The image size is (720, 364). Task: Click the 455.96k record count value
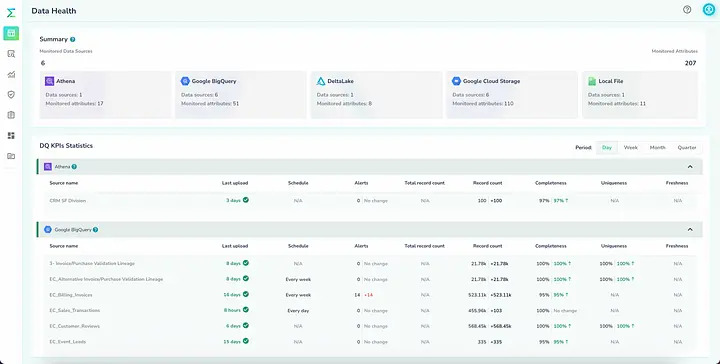pos(477,310)
